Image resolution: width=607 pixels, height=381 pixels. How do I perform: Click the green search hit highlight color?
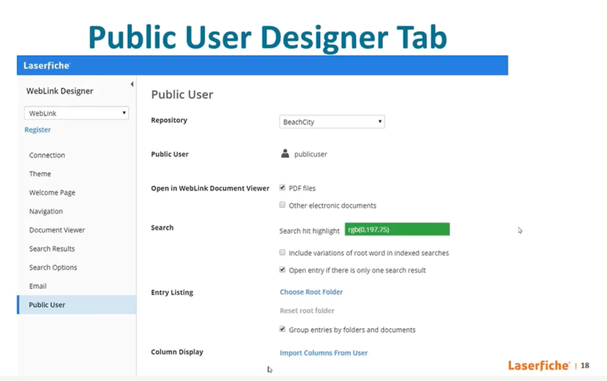click(397, 229)
